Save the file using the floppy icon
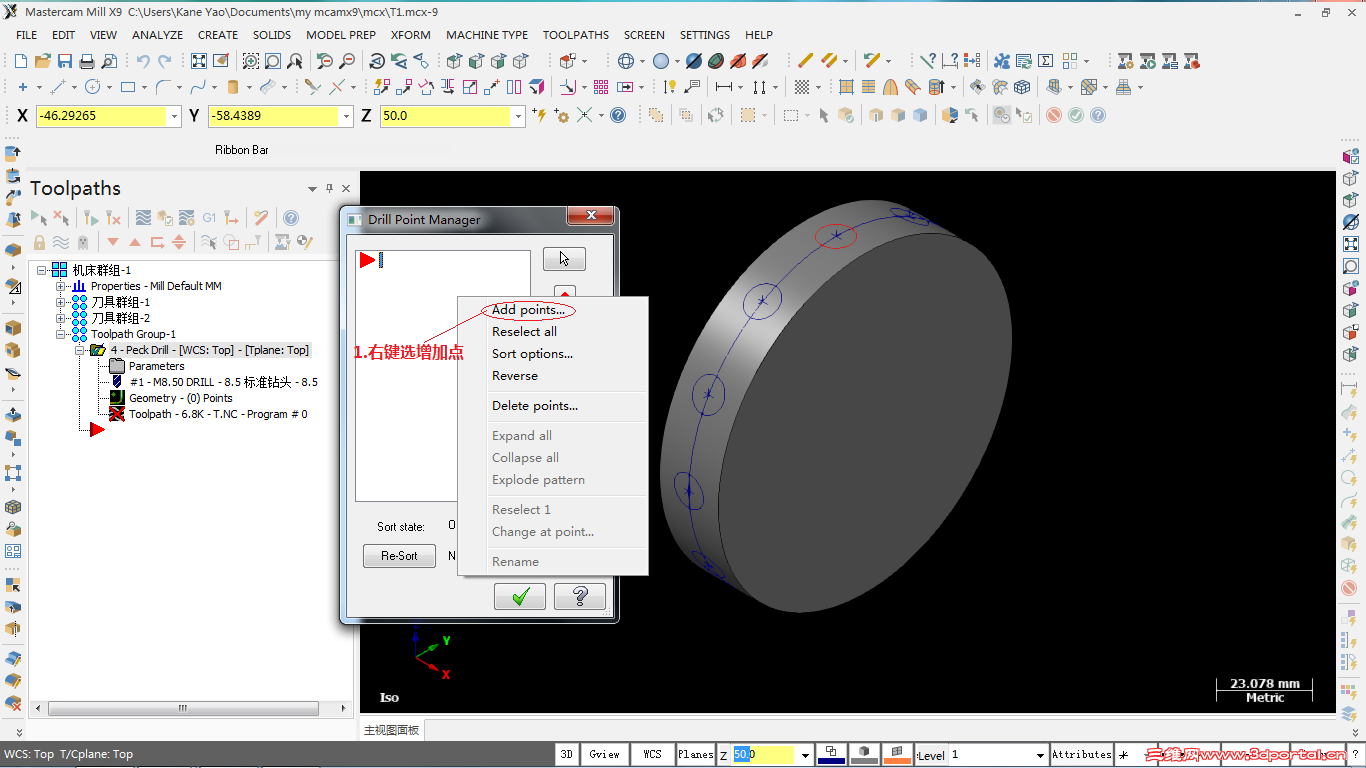Screen dimensions: 1366x768 point(65,61)
